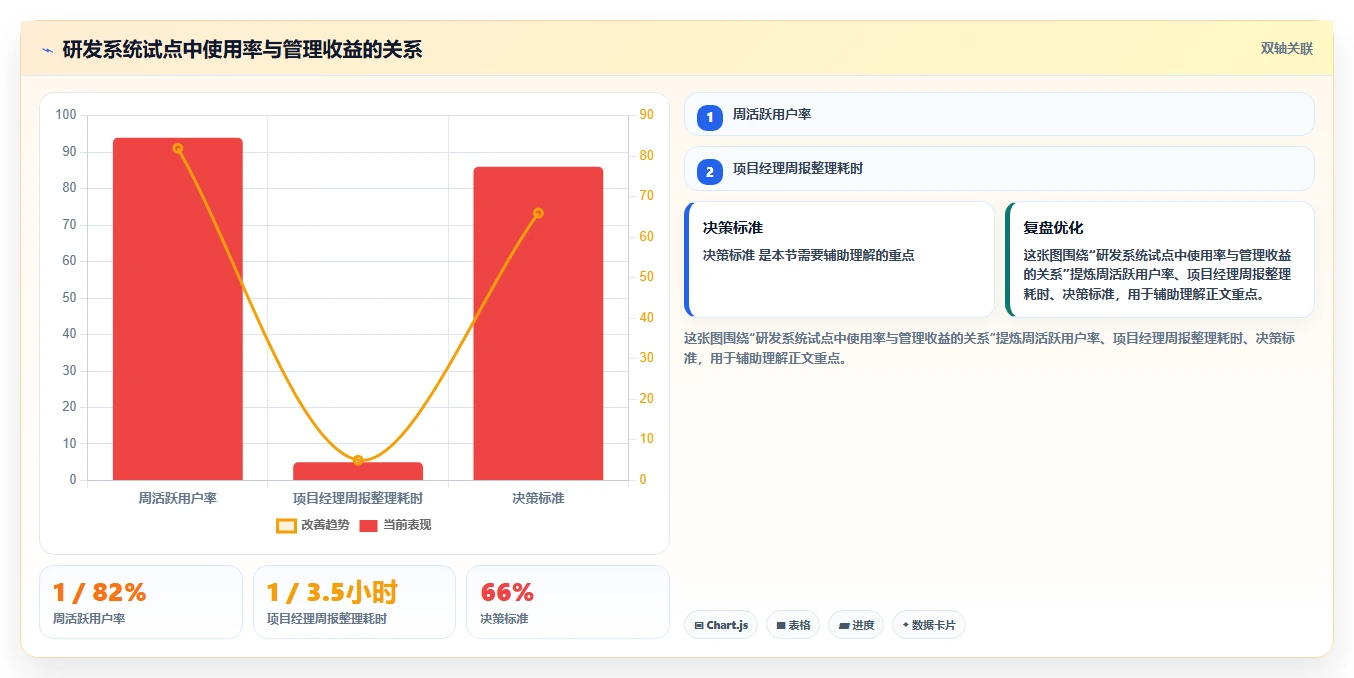Click the line point at 项目经理周报整理耗时
Screen dimensions: 1354x678
point(358,460)
